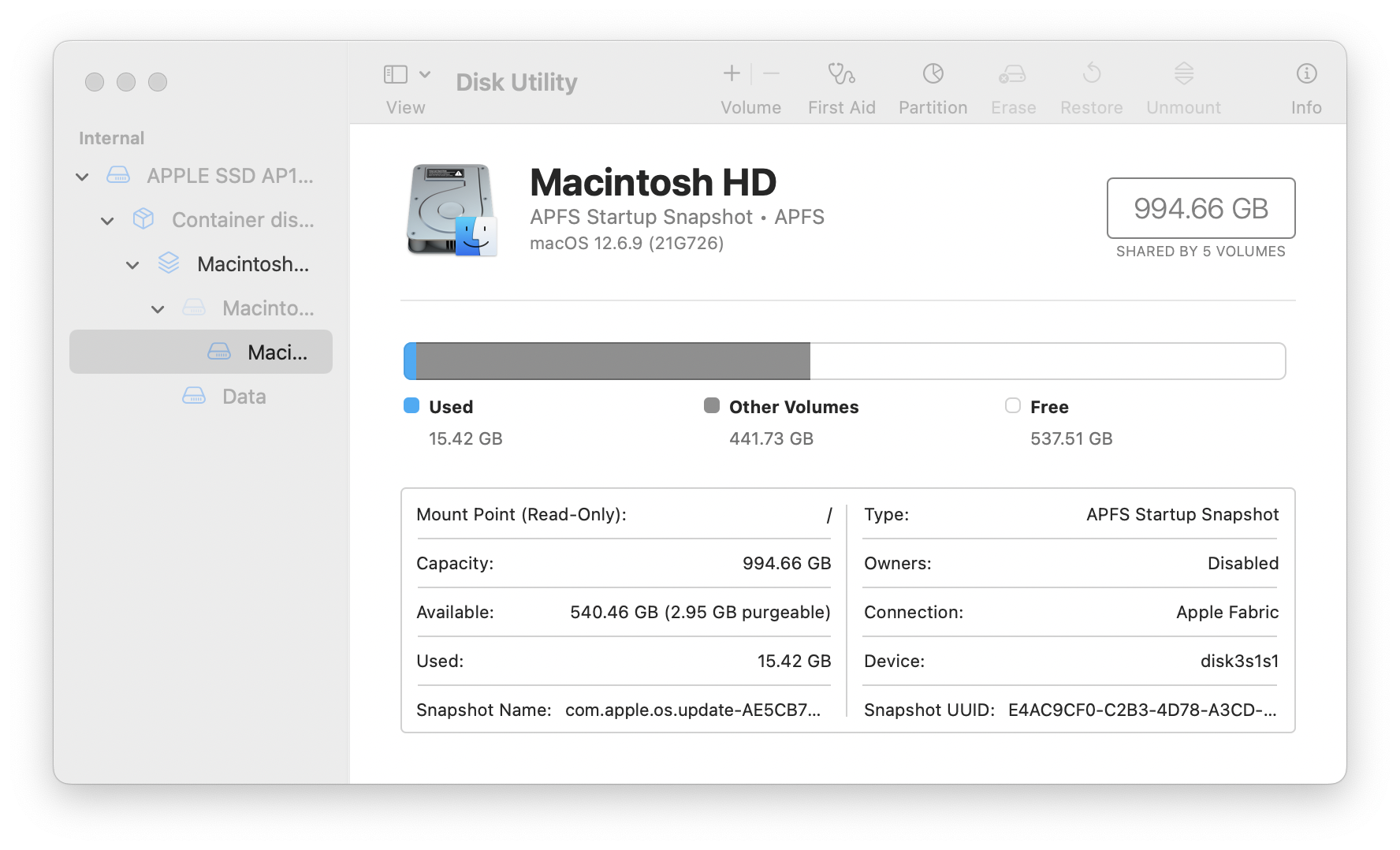Run First Aid stethoscope icon

841,73
